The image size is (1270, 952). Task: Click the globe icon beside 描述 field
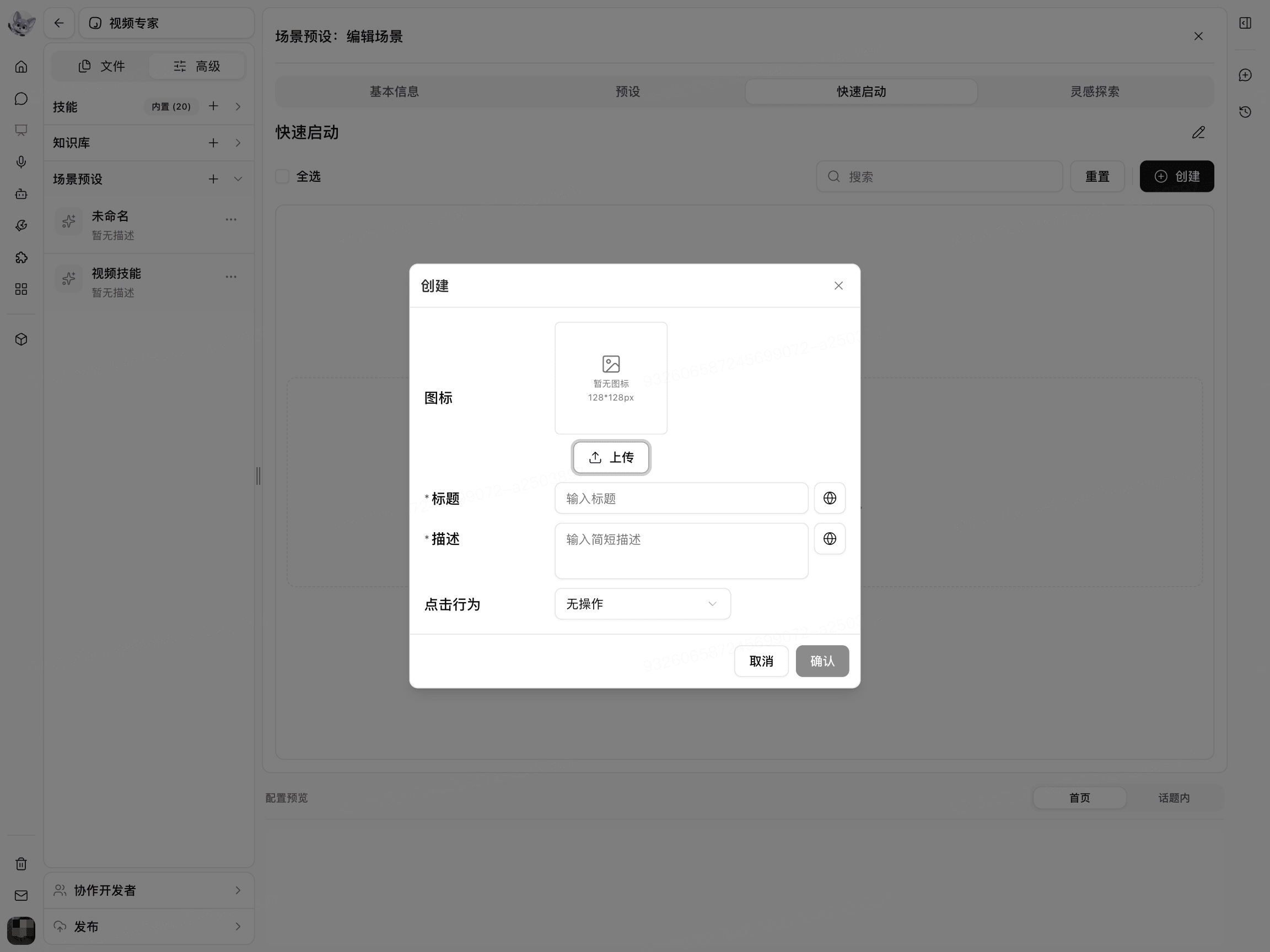pos(830,539)
